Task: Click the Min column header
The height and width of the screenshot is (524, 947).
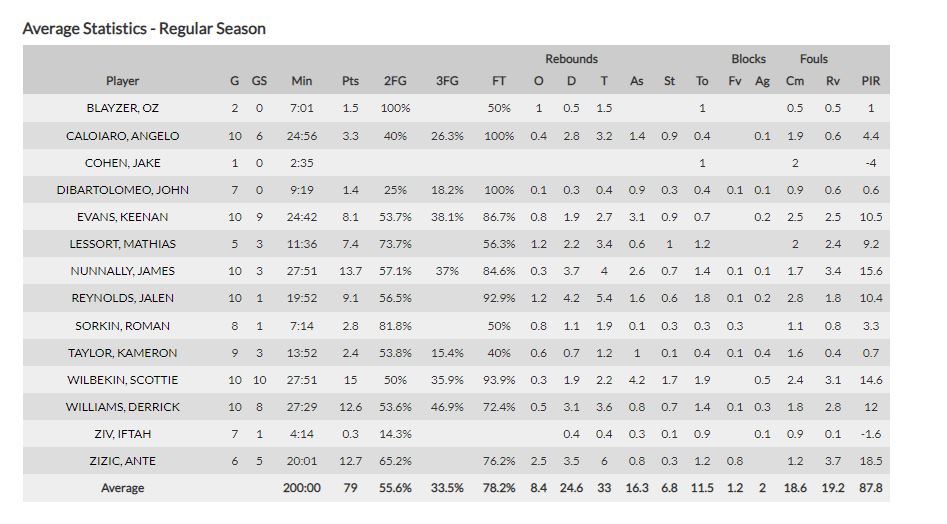Action: click(x=301, y=81)
